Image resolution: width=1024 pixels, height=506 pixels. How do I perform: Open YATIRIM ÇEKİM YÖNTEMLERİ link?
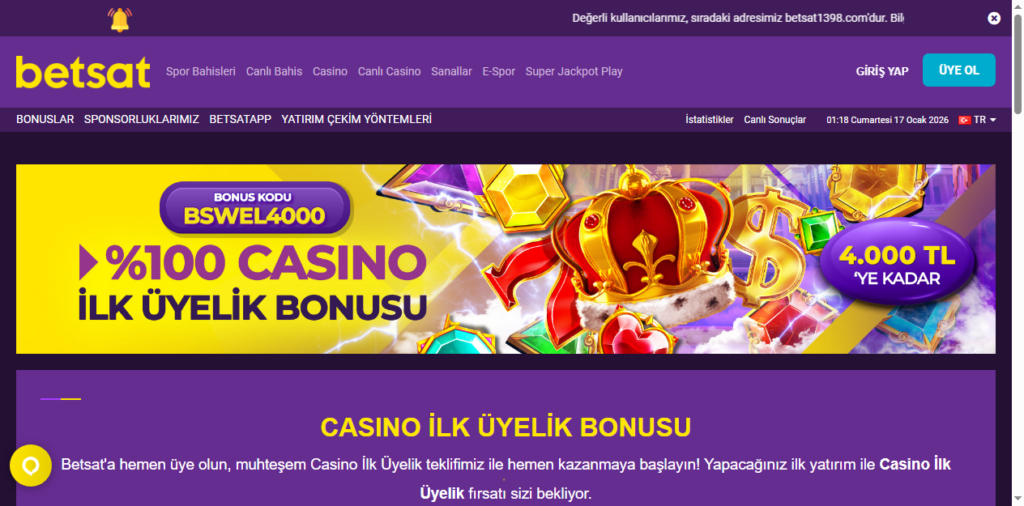357,119
